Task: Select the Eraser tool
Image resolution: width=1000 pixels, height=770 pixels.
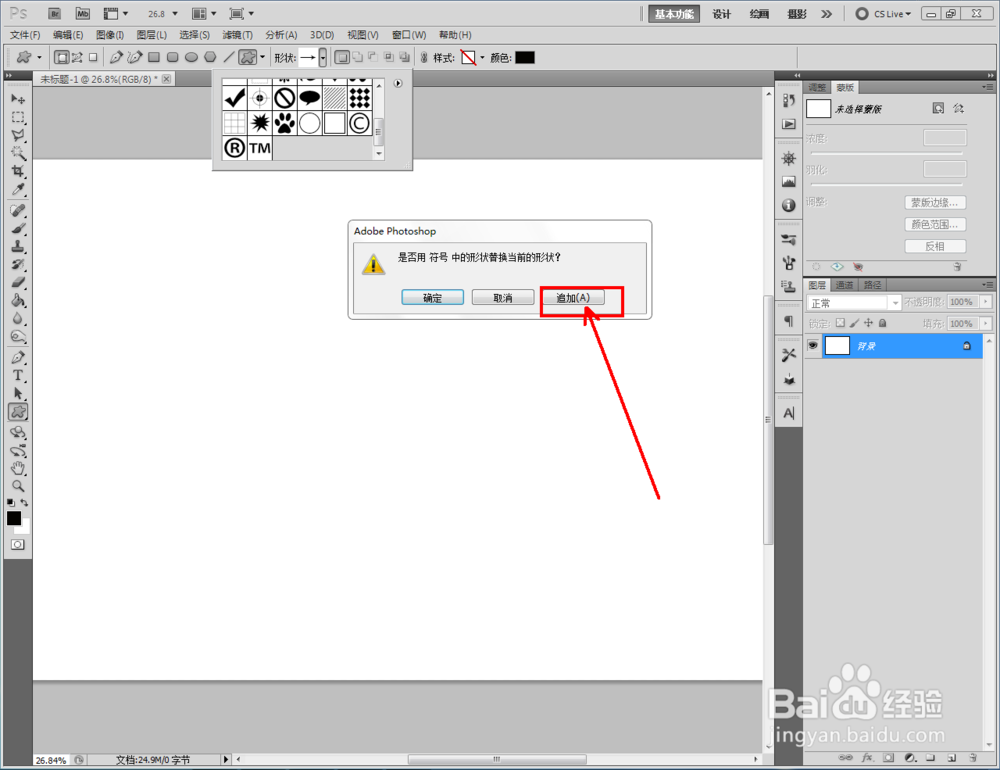Action: 18,283
